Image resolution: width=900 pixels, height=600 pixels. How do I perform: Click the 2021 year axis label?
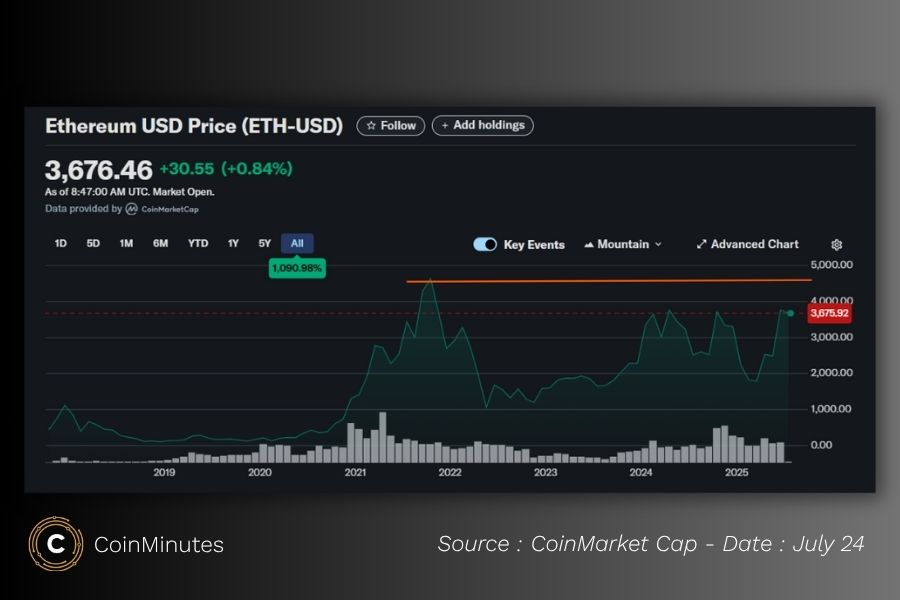(x=355, y=473)
